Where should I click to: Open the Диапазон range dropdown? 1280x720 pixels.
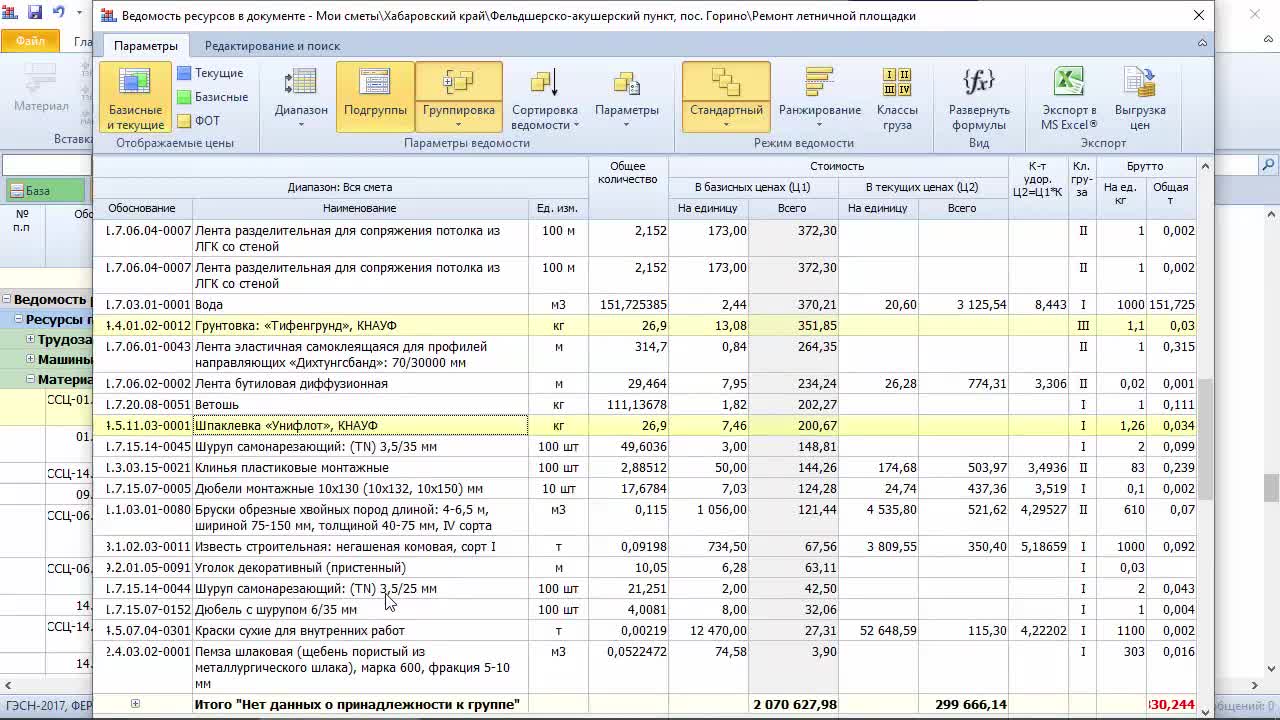[301, 97]
